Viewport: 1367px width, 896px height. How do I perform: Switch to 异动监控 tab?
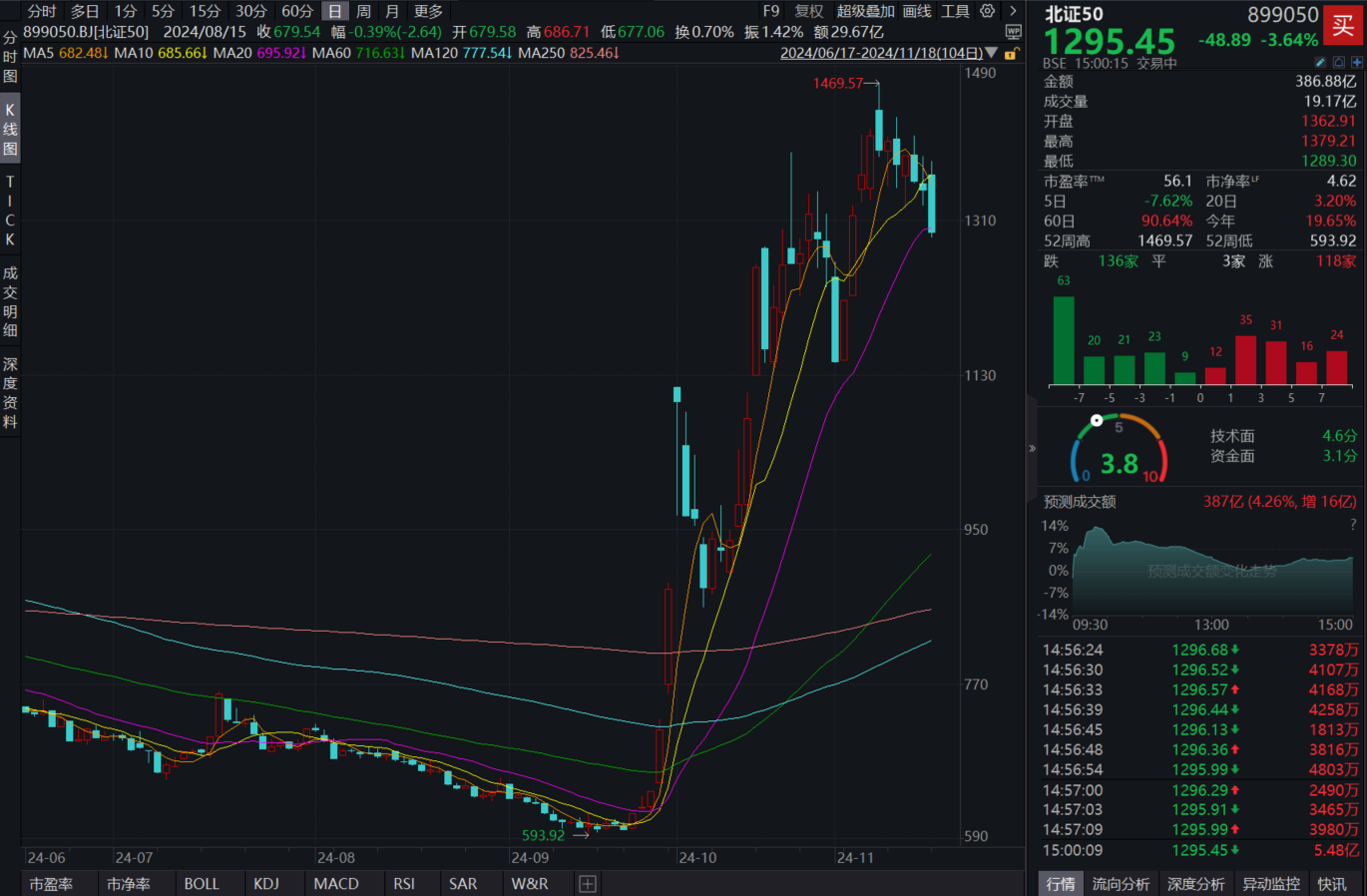coord(1271,884)
